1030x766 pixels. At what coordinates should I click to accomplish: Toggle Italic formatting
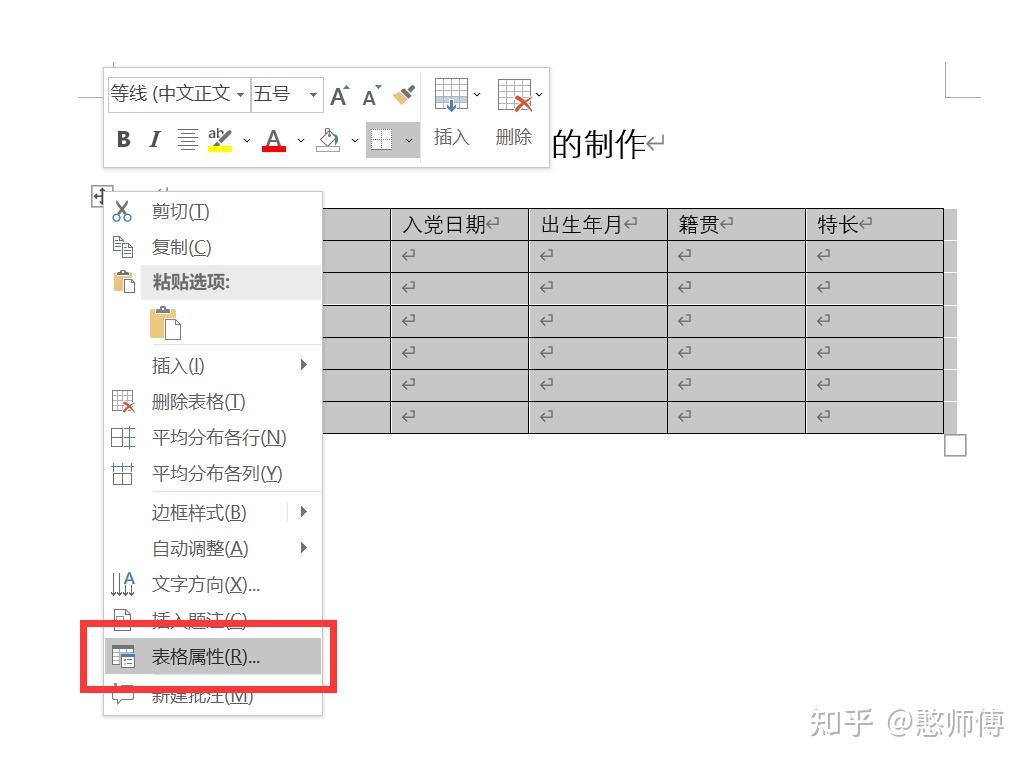(x=155, y=139)
